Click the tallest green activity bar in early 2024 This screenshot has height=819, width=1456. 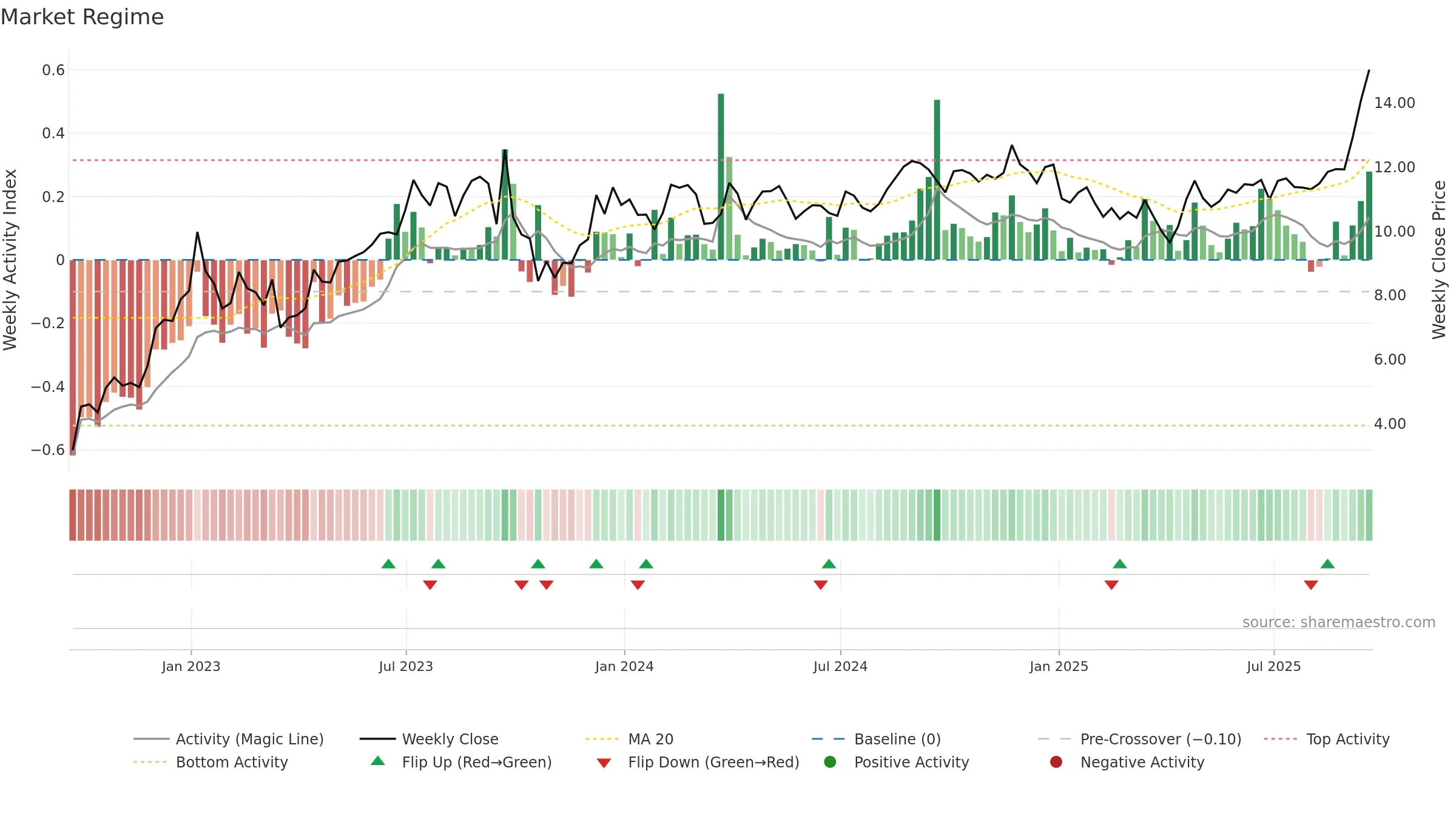coord(721,177)
